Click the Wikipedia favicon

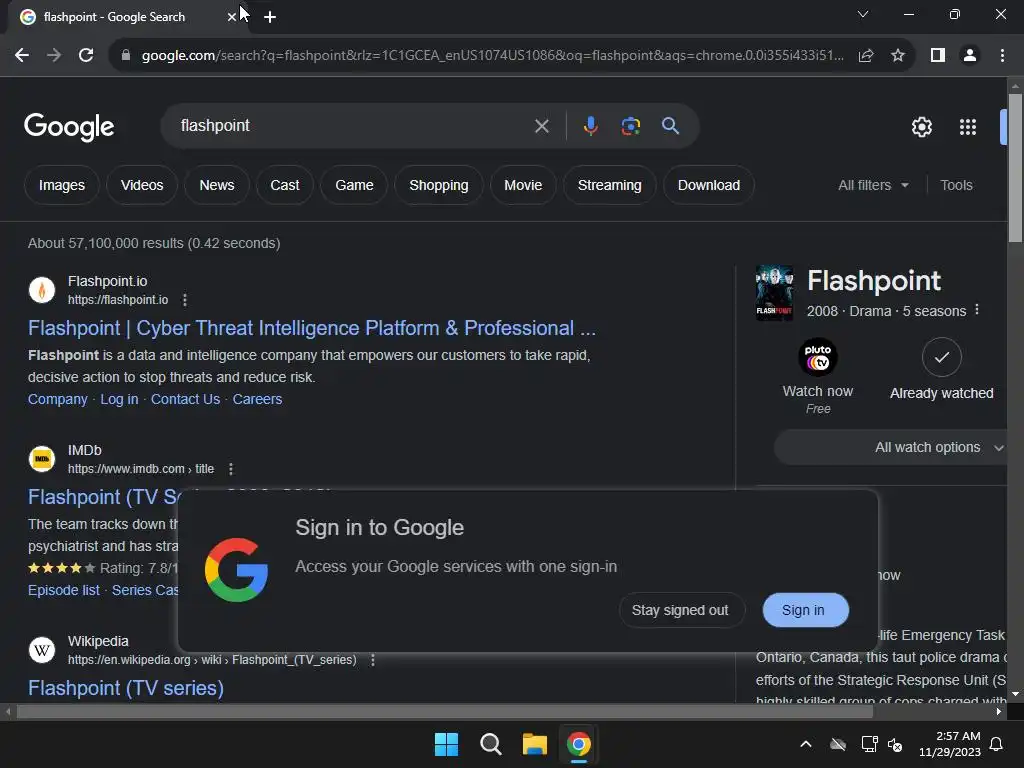42,650
